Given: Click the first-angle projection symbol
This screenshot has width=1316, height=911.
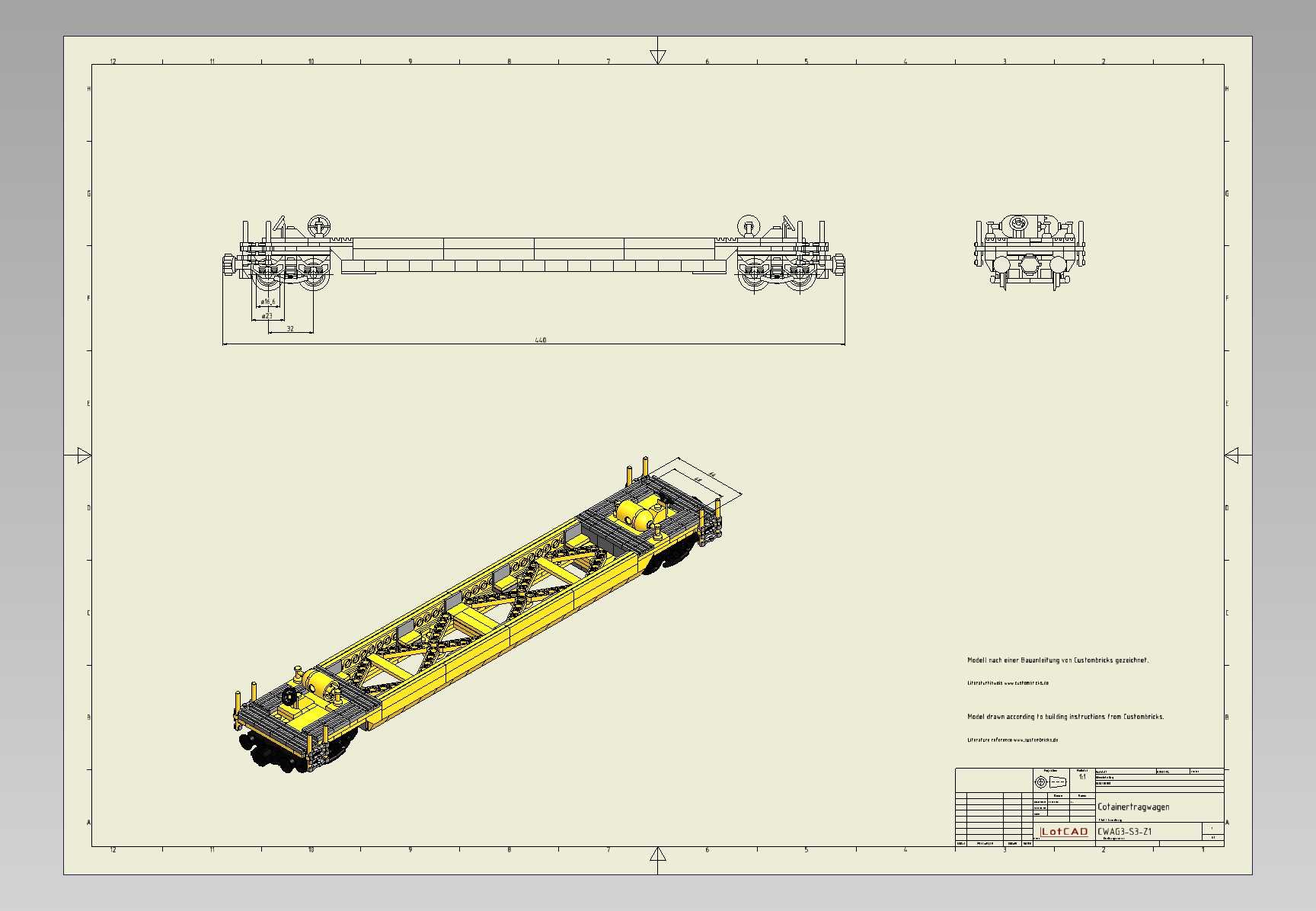Looking at the screenshot, I should (1050, 782).
